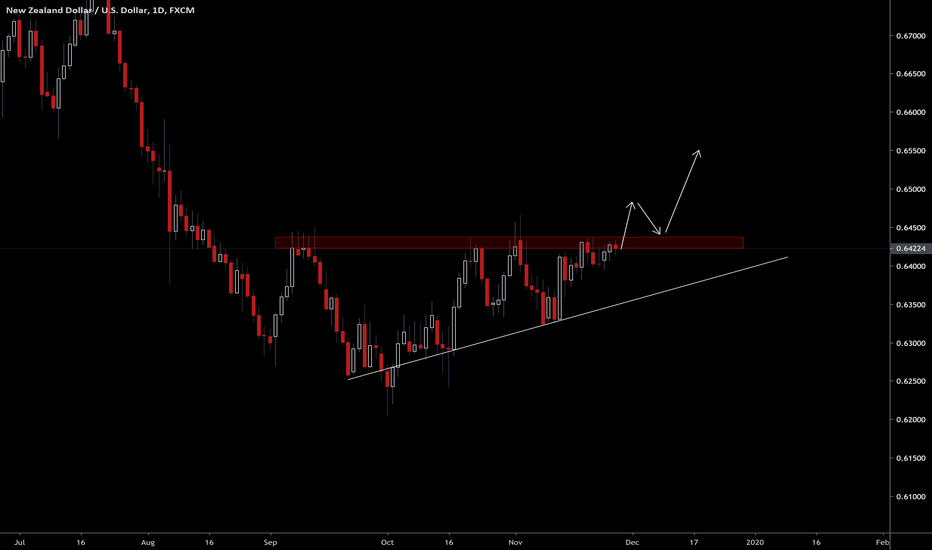
Task: Click the 0.65000 price axis label
Action: click(x=909, y=190)
